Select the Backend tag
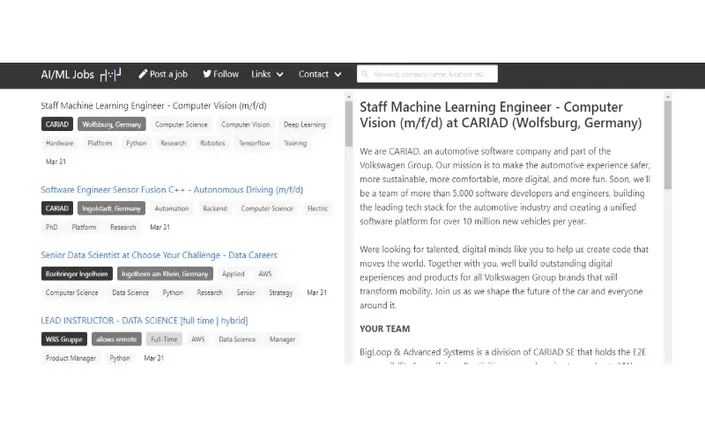The image size is (705, 427). tap(215, 209)
